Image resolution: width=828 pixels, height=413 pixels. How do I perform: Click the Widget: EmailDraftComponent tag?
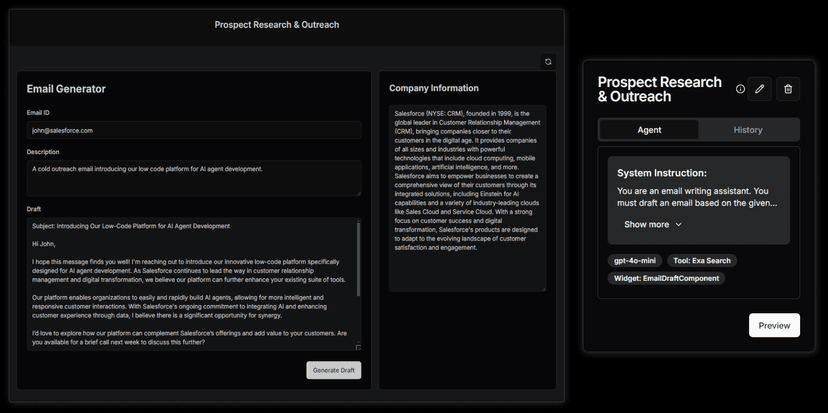coord(666,278)
